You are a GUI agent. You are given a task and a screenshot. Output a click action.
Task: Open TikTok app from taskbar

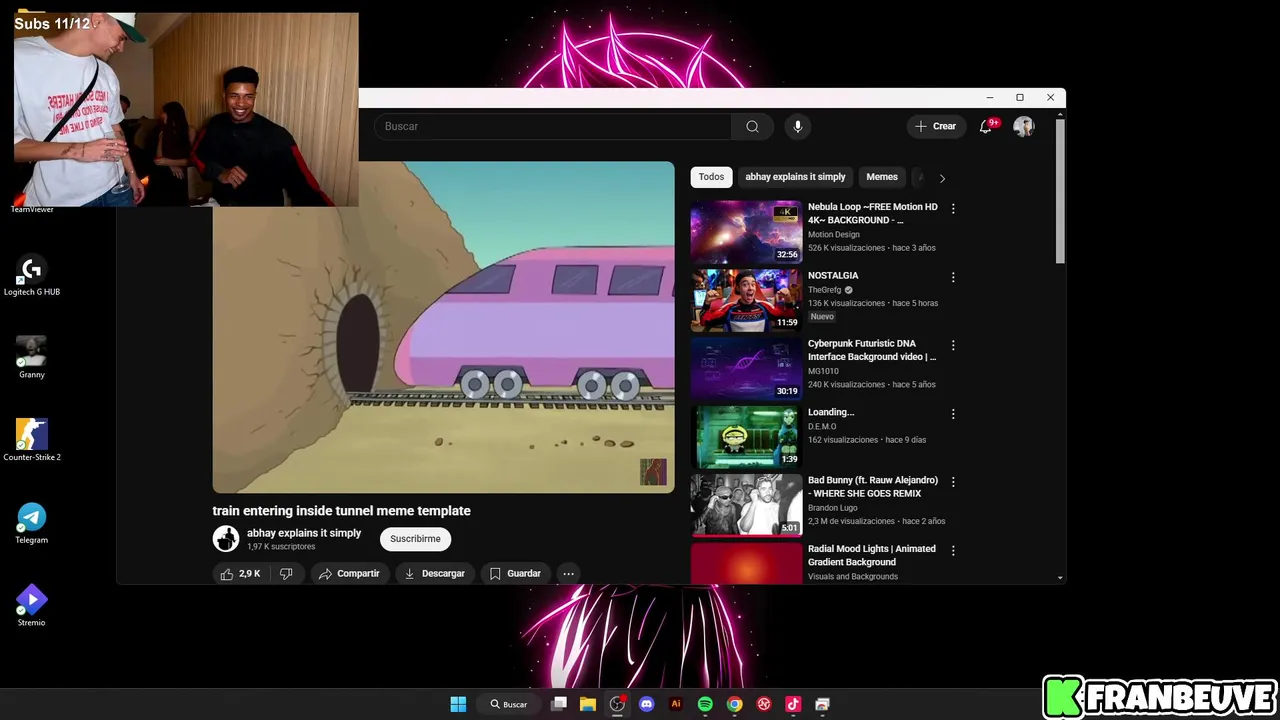tap(793, 704)
